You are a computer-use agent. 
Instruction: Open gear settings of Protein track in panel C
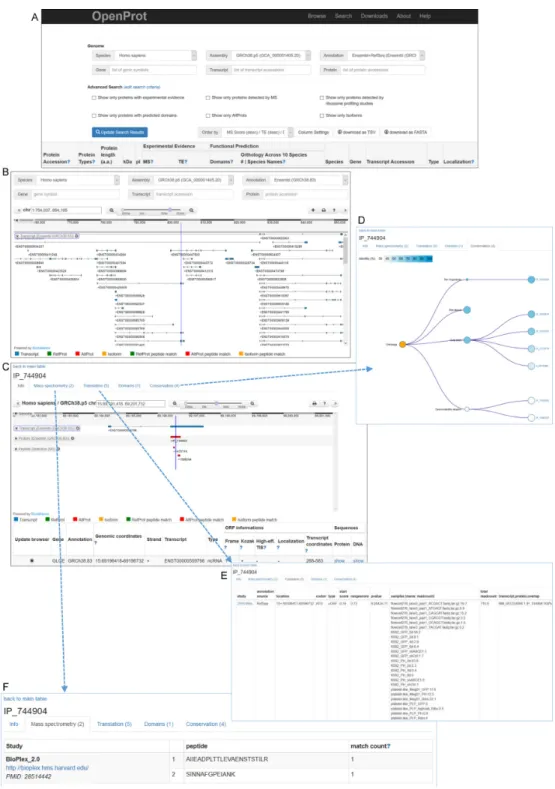point(73,438)
